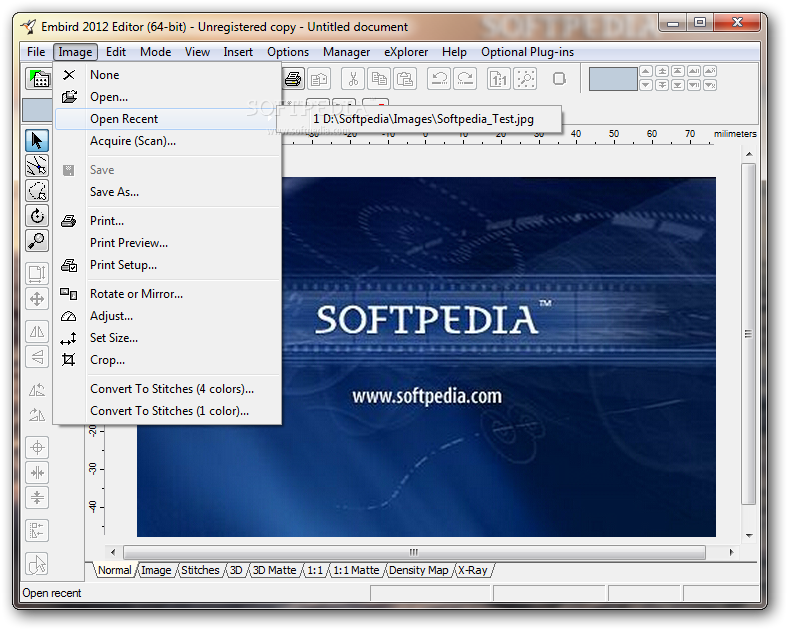This screenshot has height=630, width=788.
Task: Choose Print Setup... menu entry
Action: click(x=167, y=265)
